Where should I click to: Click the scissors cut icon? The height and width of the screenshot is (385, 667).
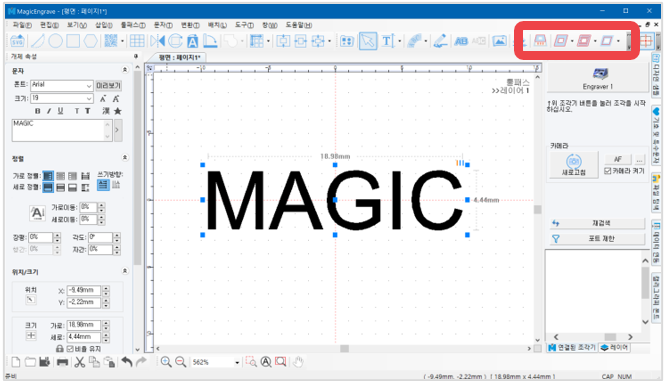click(x=80, y=362)
